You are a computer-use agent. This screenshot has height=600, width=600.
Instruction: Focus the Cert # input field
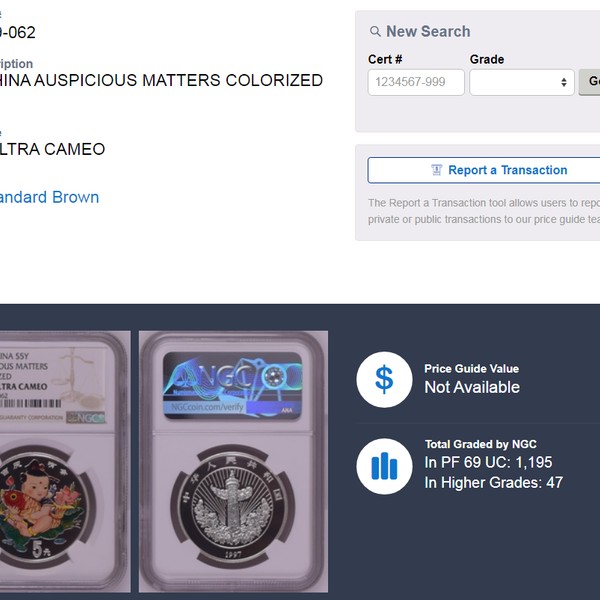(x=416, y=82)
